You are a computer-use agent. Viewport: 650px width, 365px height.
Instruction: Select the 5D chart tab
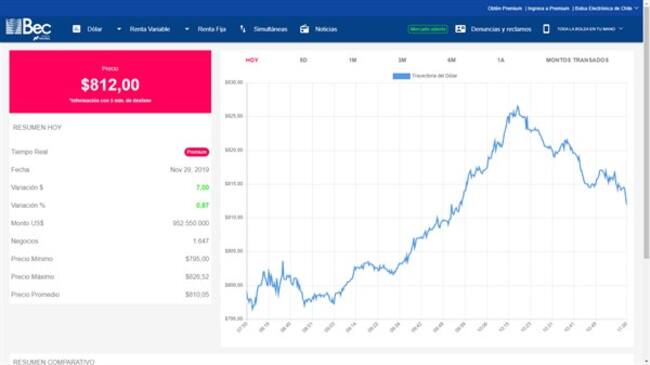pos(303,60)
